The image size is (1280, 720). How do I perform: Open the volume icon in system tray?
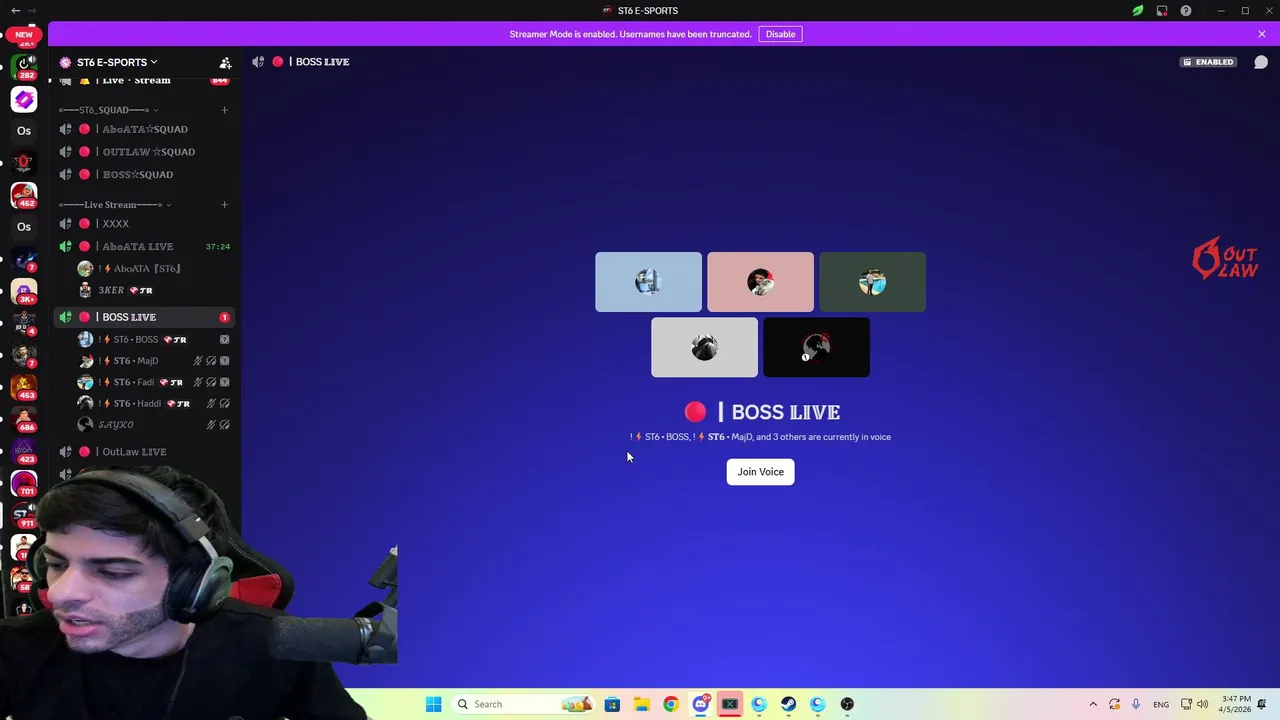(x=1203, y=704)
